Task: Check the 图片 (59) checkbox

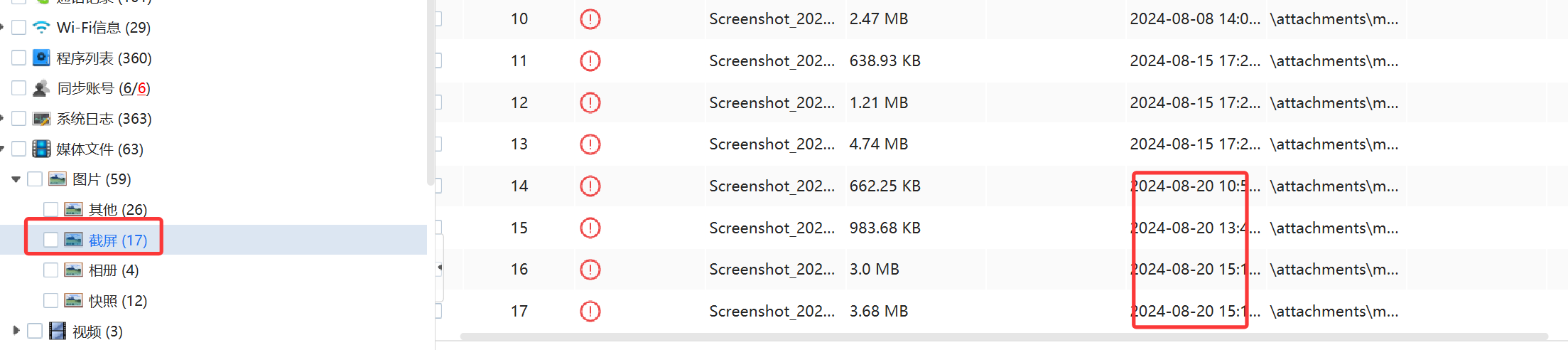Action: click(35, 179)
